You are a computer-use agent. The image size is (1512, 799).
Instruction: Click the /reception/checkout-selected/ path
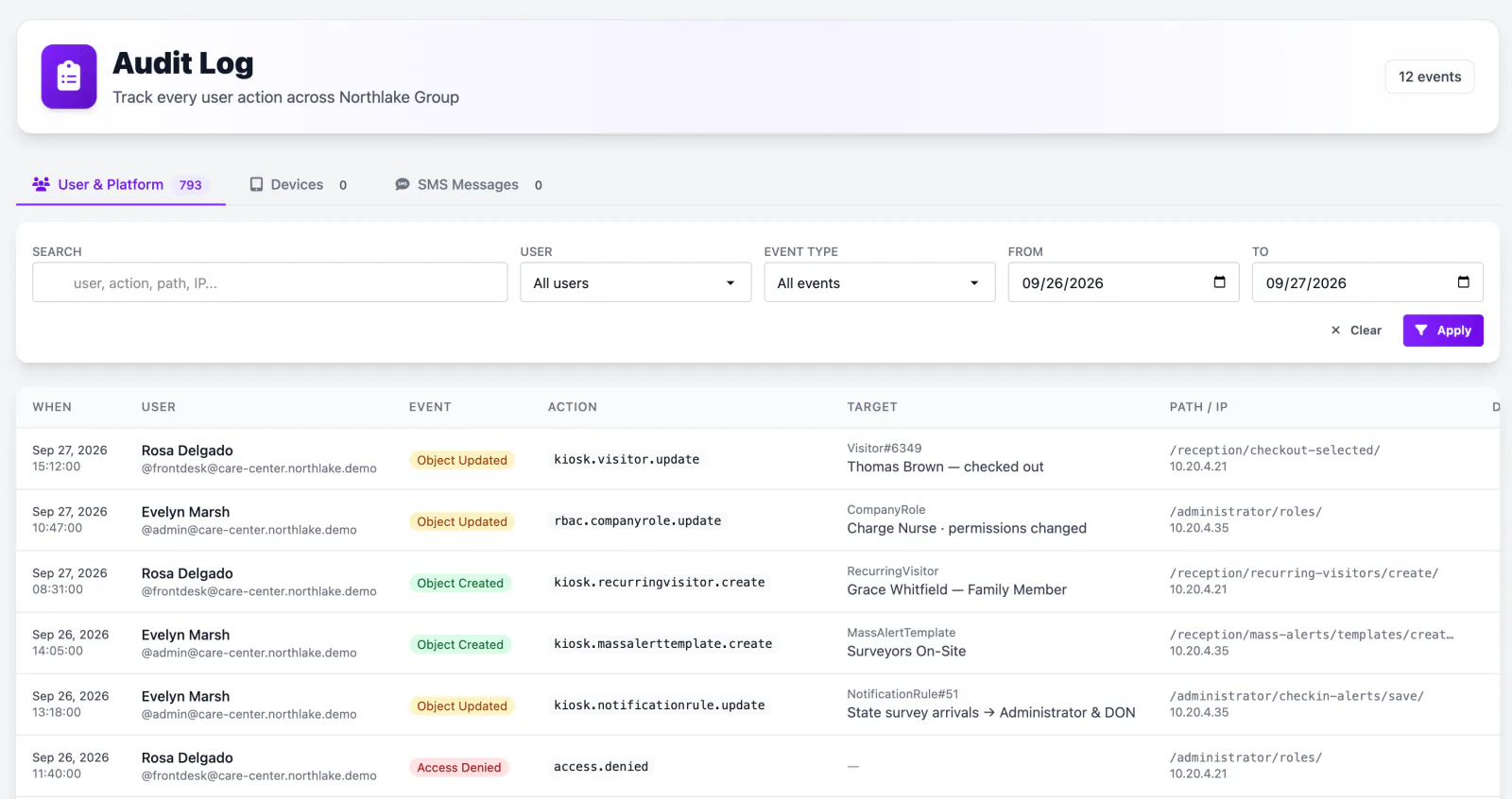pyautogui.click(x=1275, y=450)
